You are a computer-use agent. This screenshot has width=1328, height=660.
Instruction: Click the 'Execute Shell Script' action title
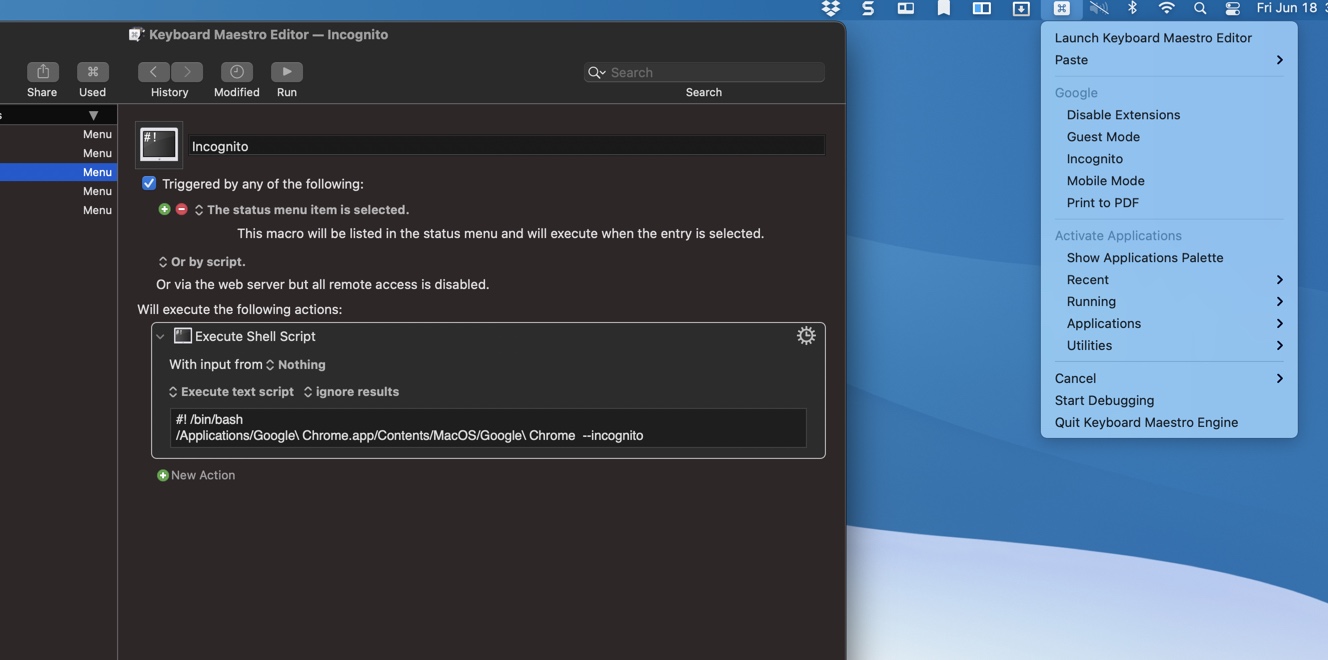point(255,337)
